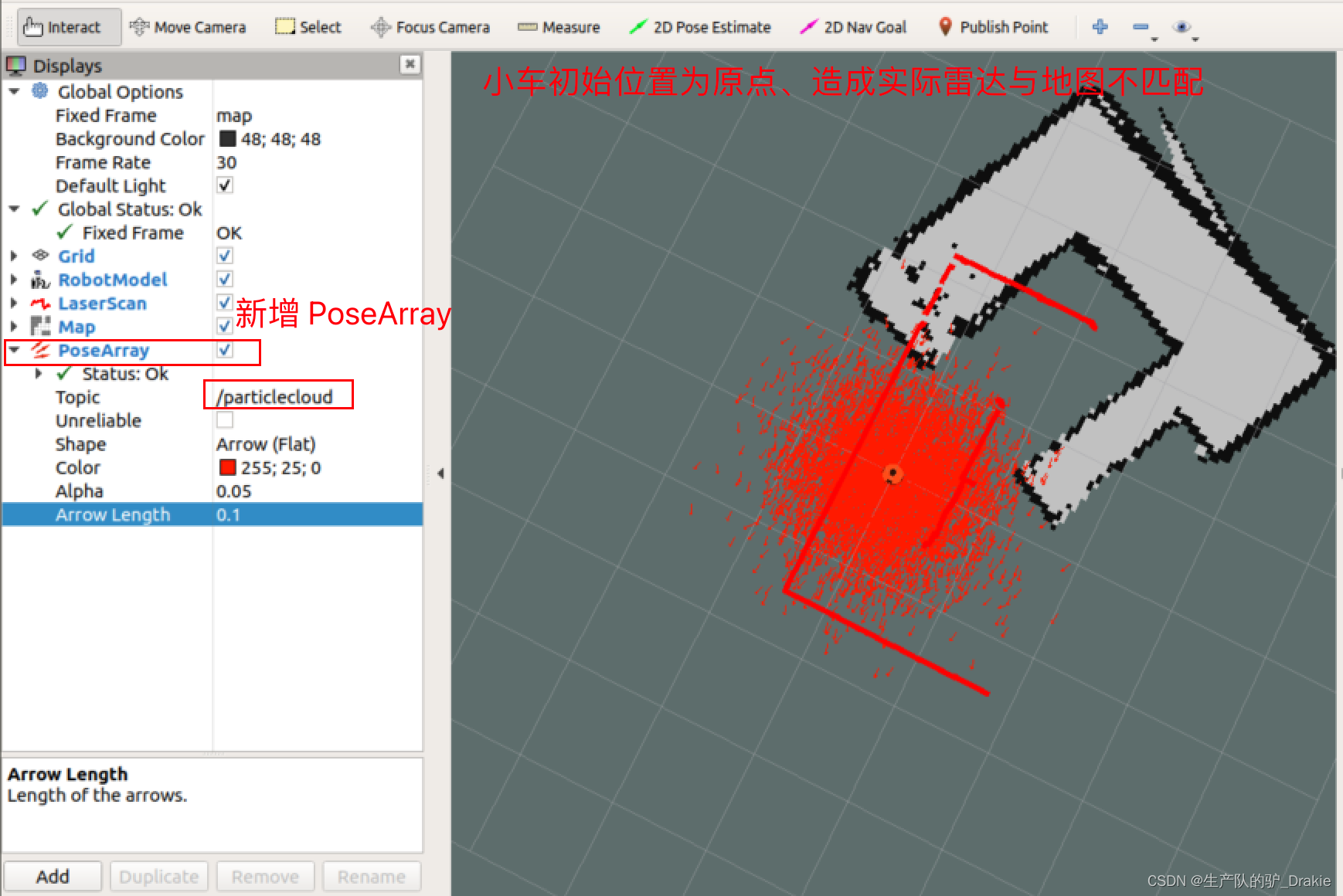This screenshot has width=1343, height=896.
Task: Click the Global Options gear icon
Action: coord(39,91)
